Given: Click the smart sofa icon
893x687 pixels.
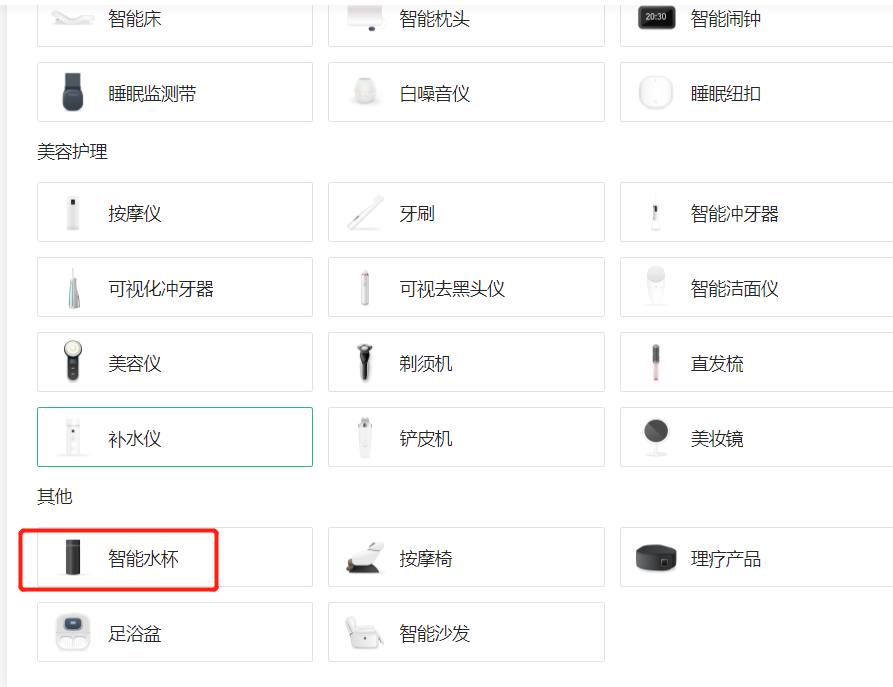Looking at the screenshot, I should click(364, 632).
